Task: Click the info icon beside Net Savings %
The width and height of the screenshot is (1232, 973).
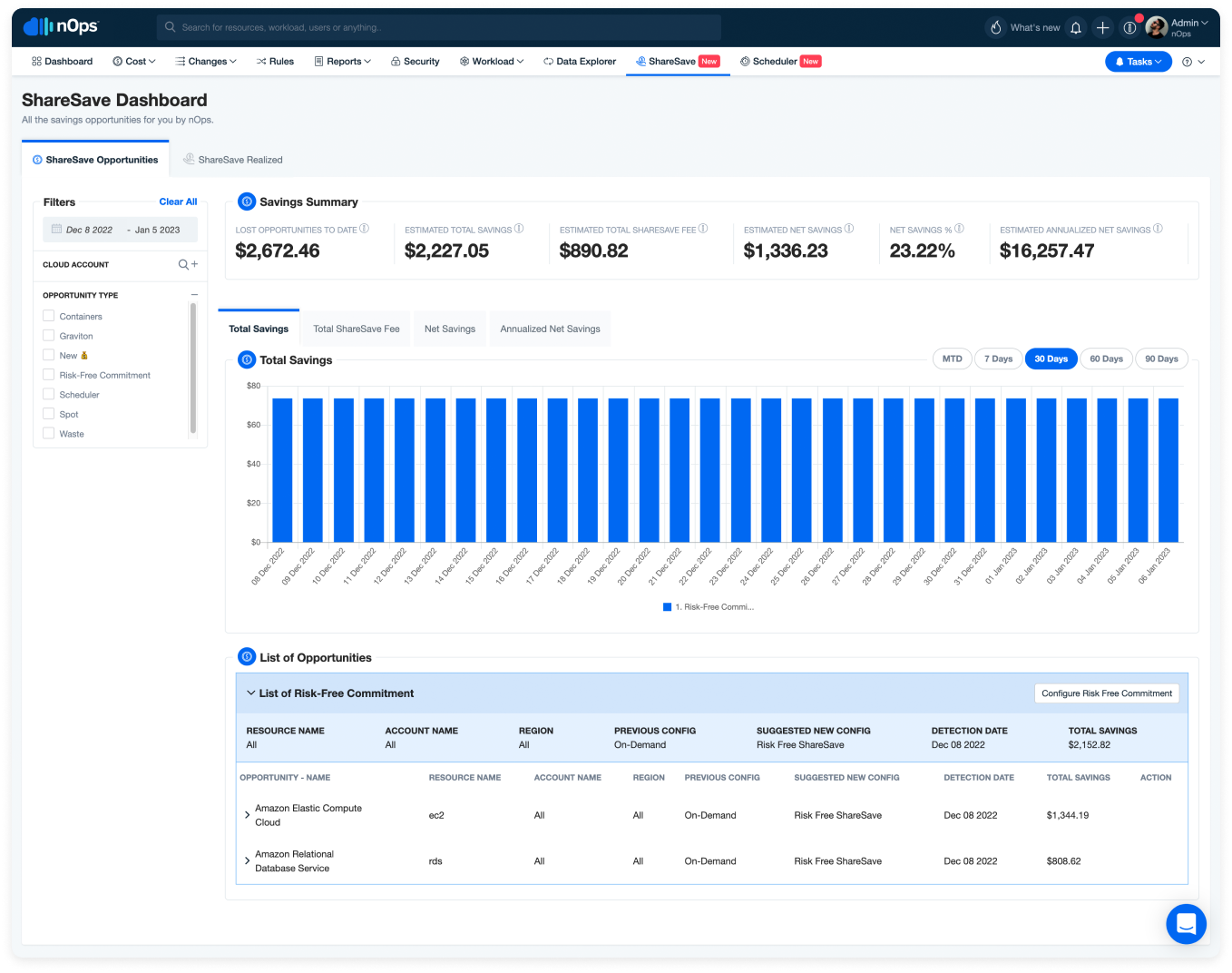Action: coord(959,229)
